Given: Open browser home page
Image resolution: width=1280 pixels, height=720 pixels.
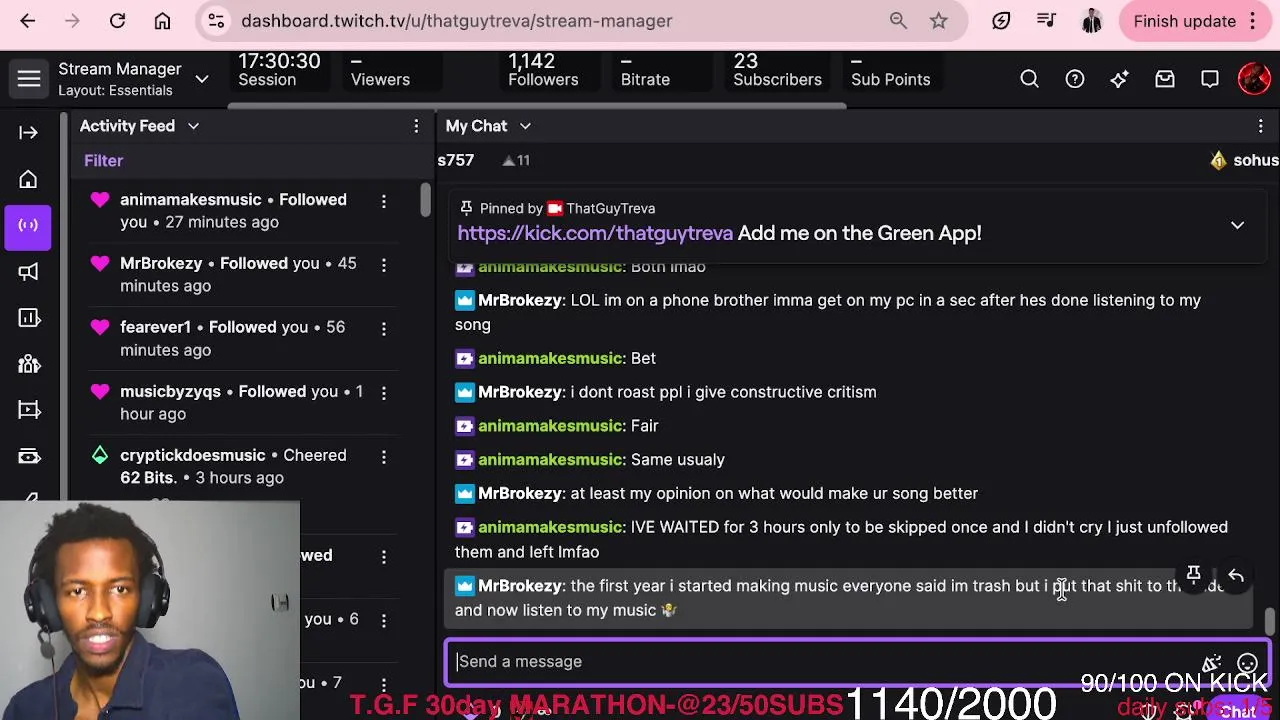Looking at the screenshot, I should [162, 21].
